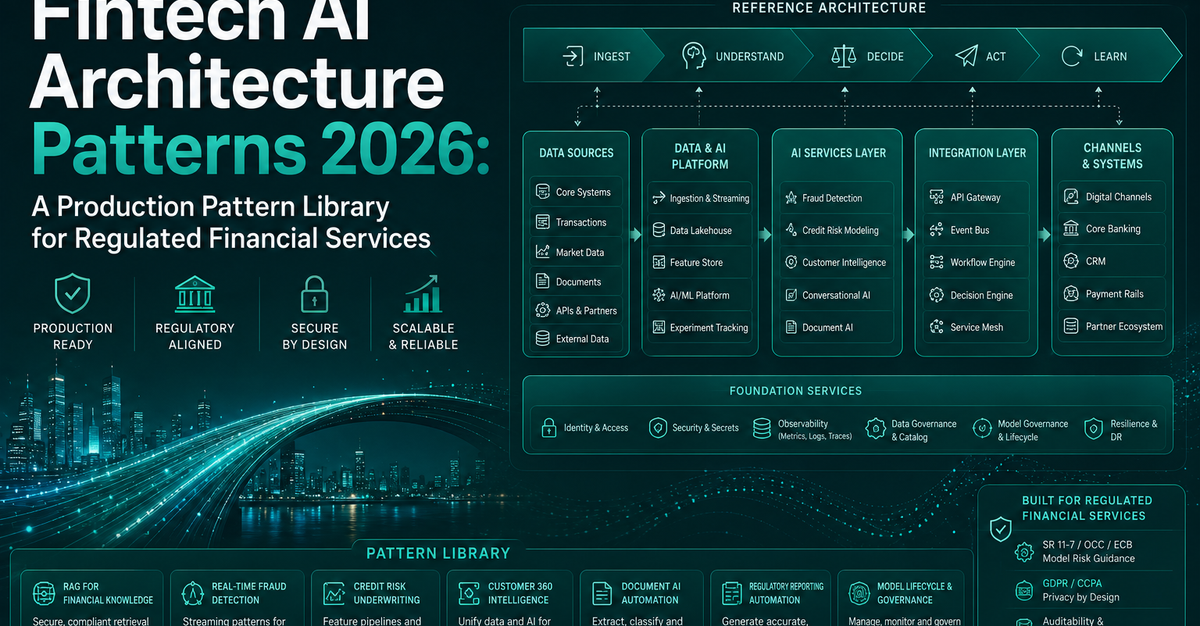Viewport: 1200px width, 626px height.
Task: Click the Transactions icon
Action: (x=543, y=222)
